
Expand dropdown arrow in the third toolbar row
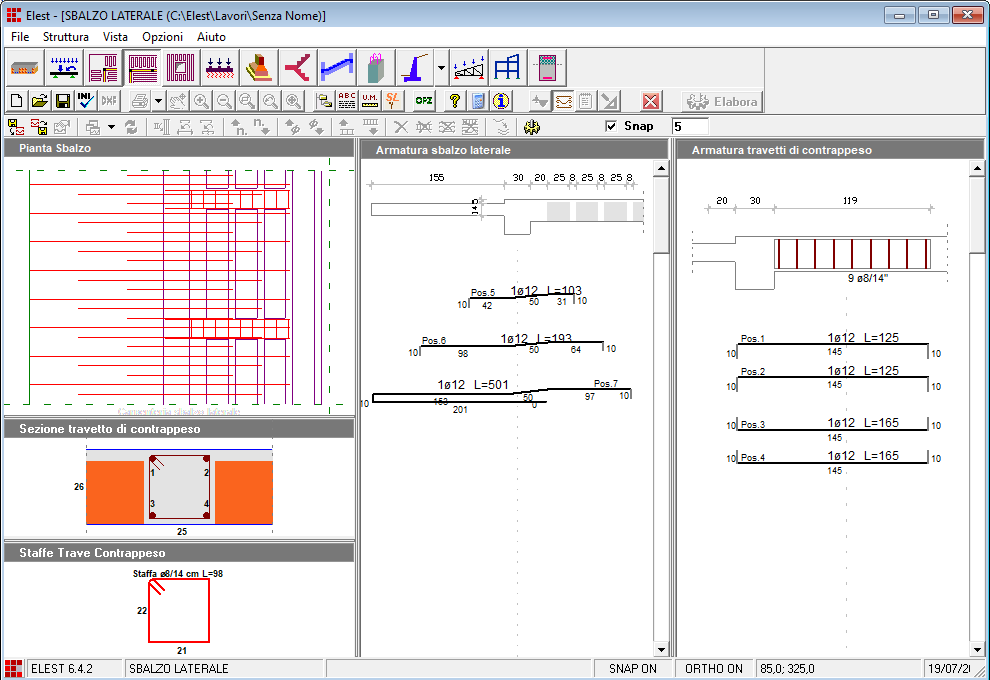click(x=110, y=128)
